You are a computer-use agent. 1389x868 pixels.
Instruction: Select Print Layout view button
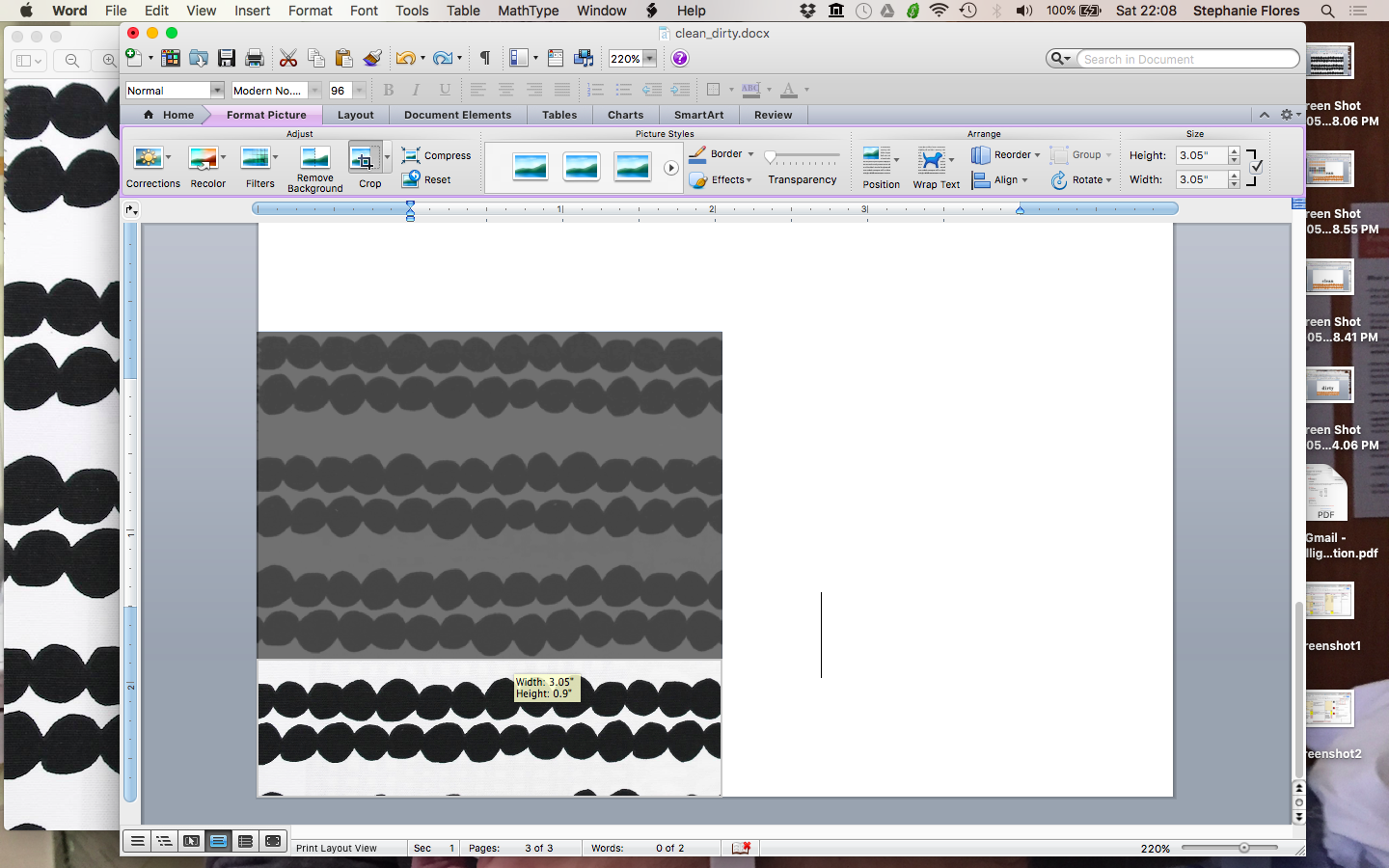tap(219, 841)
